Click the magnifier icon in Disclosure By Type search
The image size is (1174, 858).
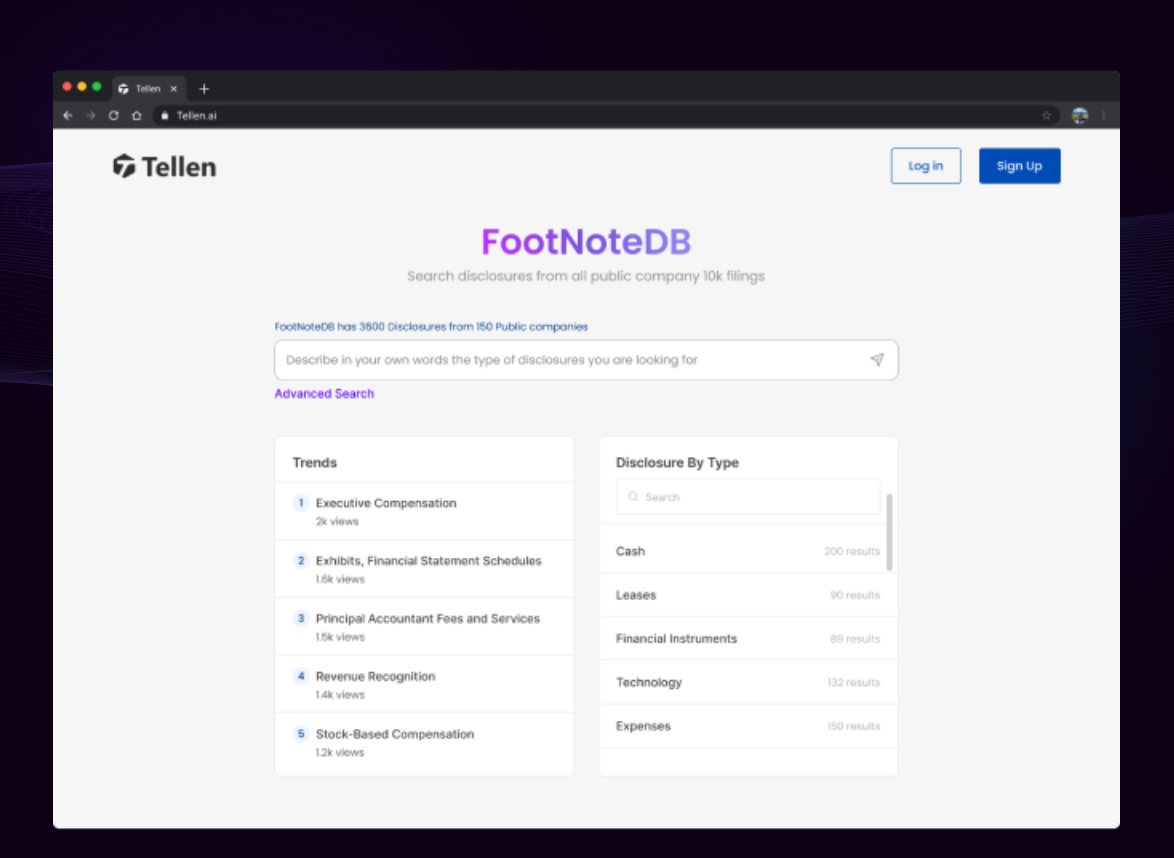[x=633, y=497]
